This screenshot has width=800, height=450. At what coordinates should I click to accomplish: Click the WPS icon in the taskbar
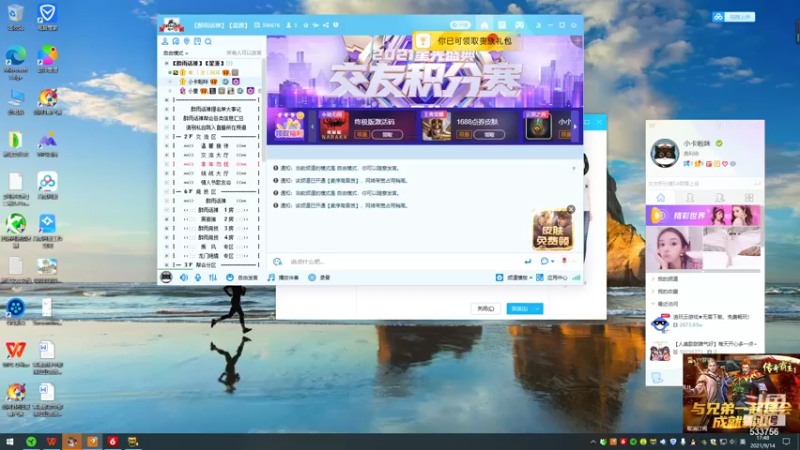51,441
